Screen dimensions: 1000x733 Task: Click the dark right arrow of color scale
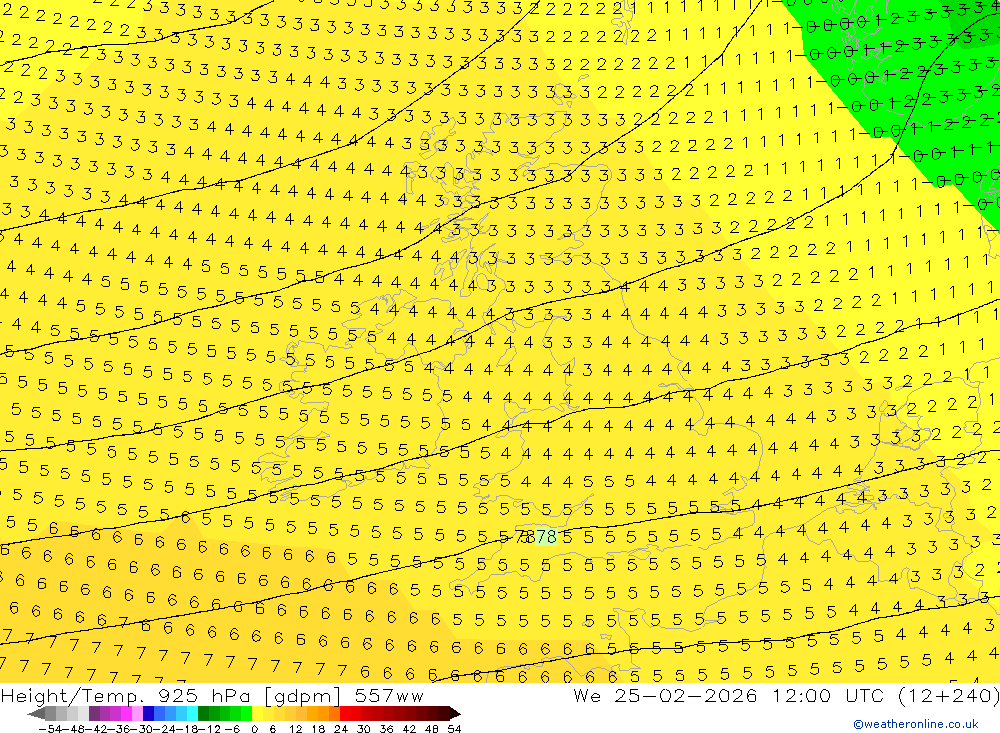click(454, 713)
